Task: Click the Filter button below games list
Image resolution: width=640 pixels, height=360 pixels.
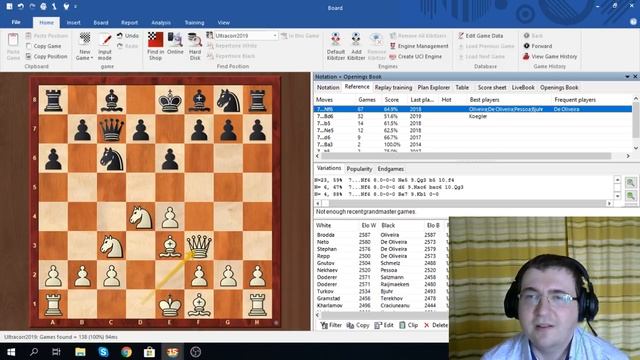Action: click(331, 325)
